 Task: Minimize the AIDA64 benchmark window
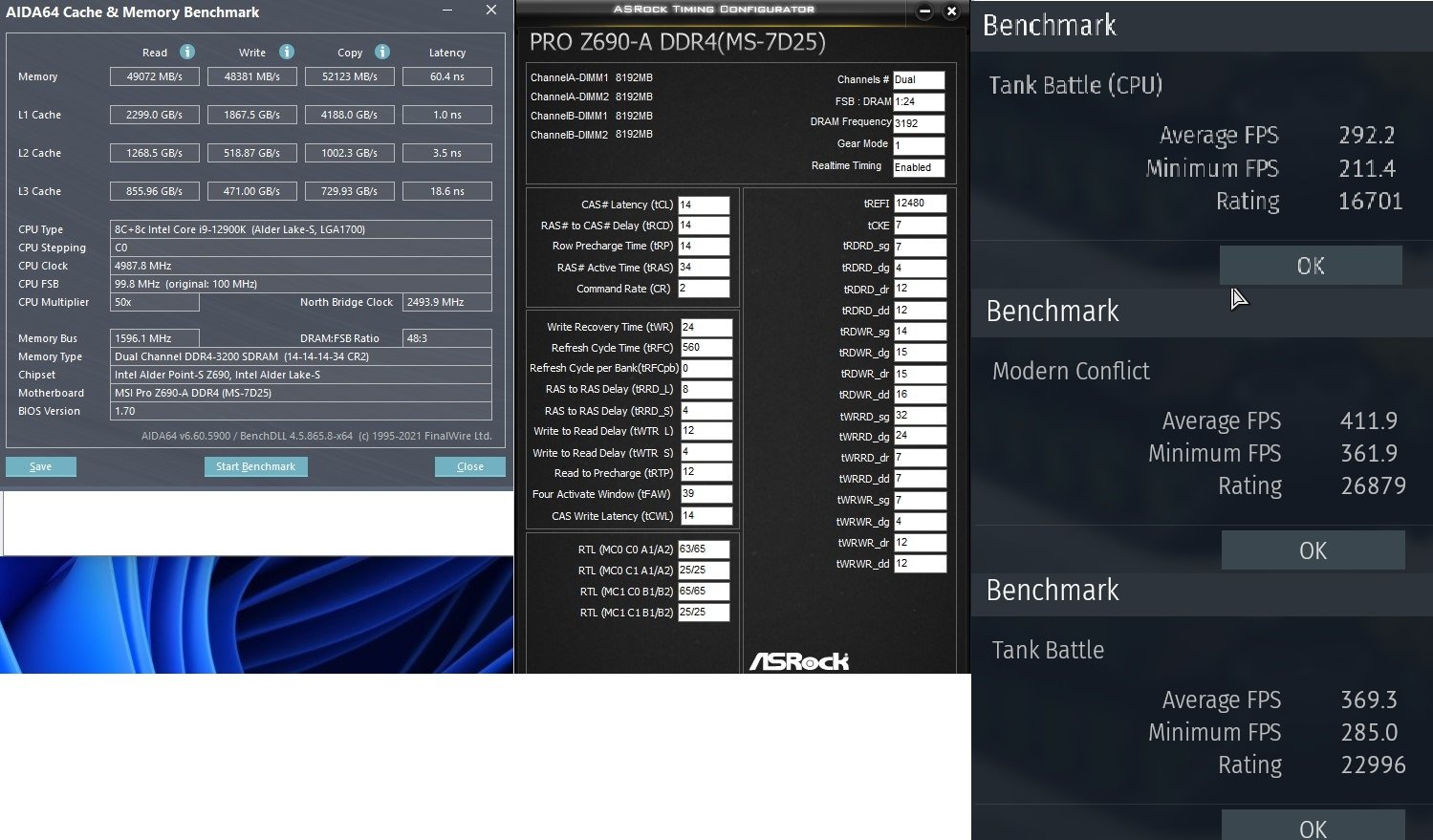[448, 11]
